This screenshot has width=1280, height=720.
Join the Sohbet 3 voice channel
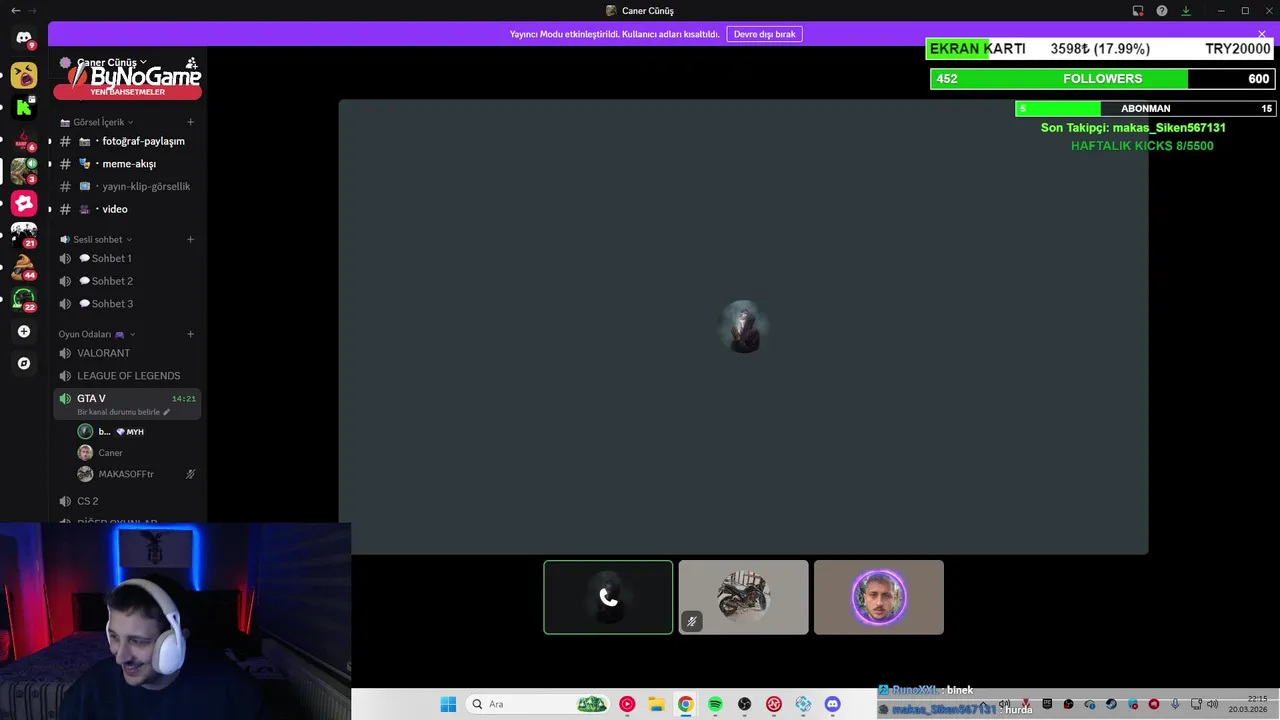(x=128, y=304)
